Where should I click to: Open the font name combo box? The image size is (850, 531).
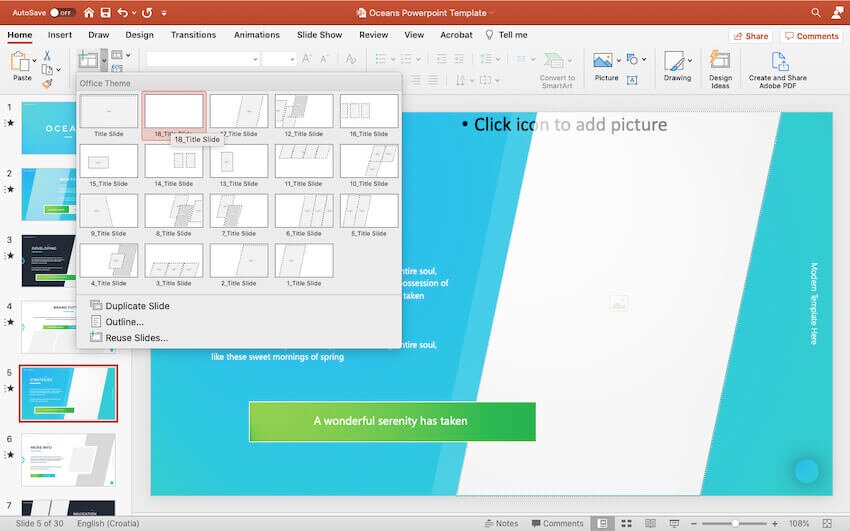pyautogui.click(x=200, y=59)
